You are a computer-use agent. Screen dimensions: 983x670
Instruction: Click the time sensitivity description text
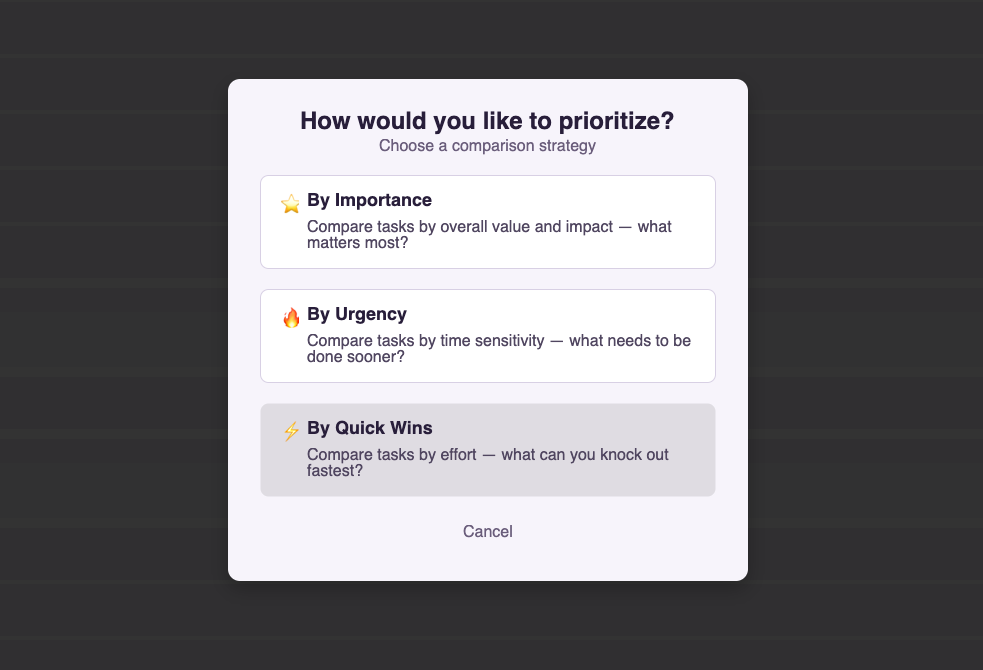[x=499, y=348]
